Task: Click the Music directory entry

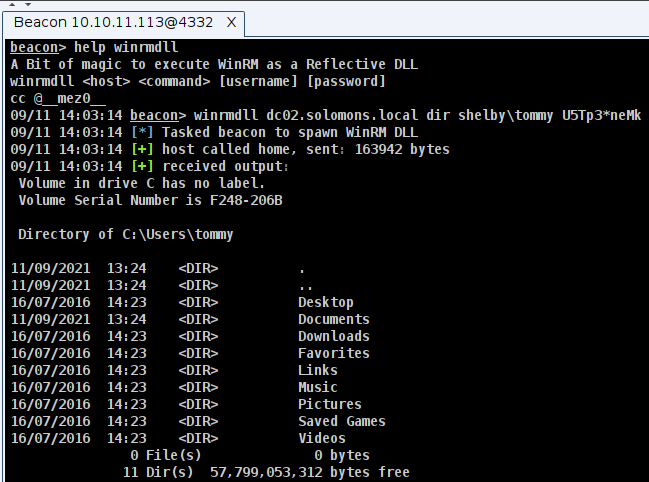Action: tap(317, 387)
